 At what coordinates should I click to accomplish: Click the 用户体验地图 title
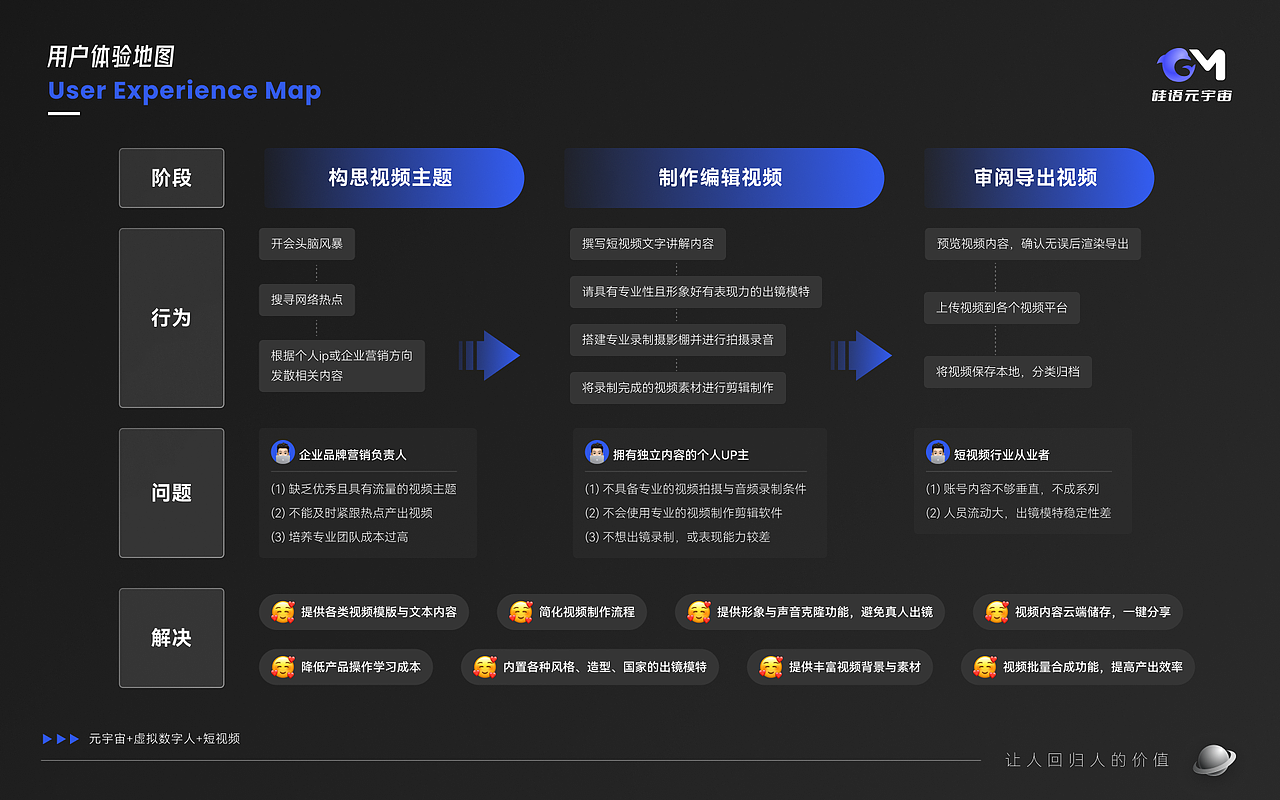111,56
